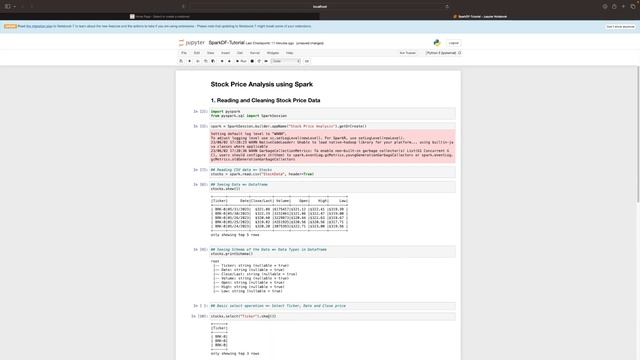
Task: Show Safari tab overview icon
Action: (633, 7)
